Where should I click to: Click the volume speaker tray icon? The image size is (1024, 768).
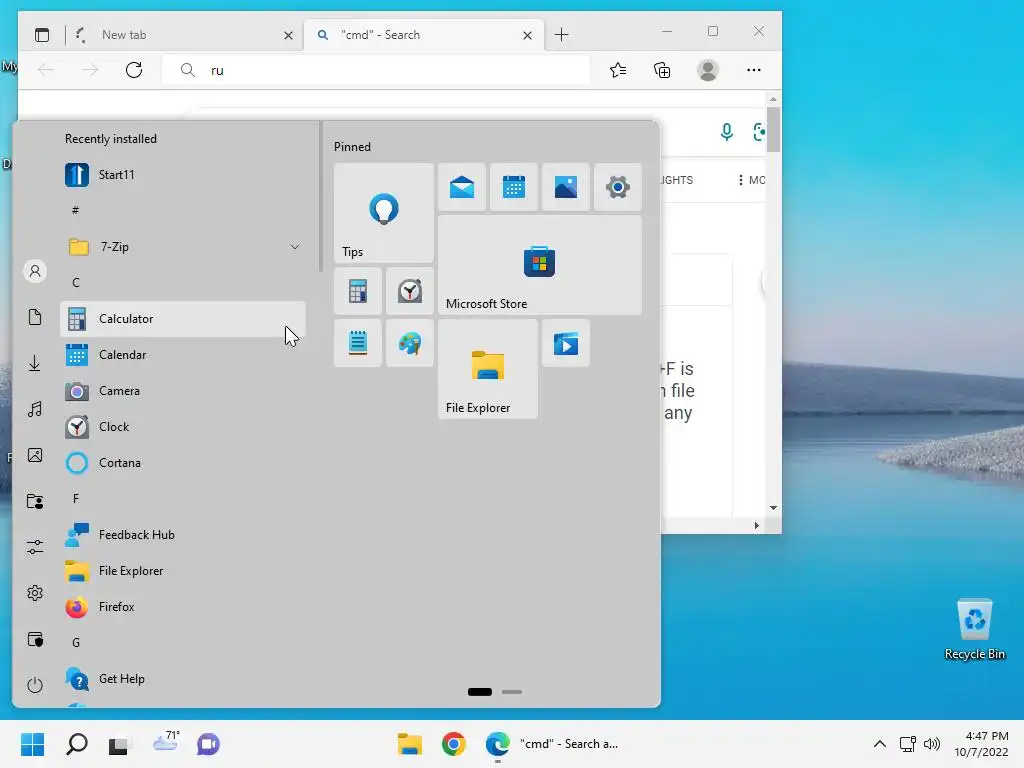point(932,744)
